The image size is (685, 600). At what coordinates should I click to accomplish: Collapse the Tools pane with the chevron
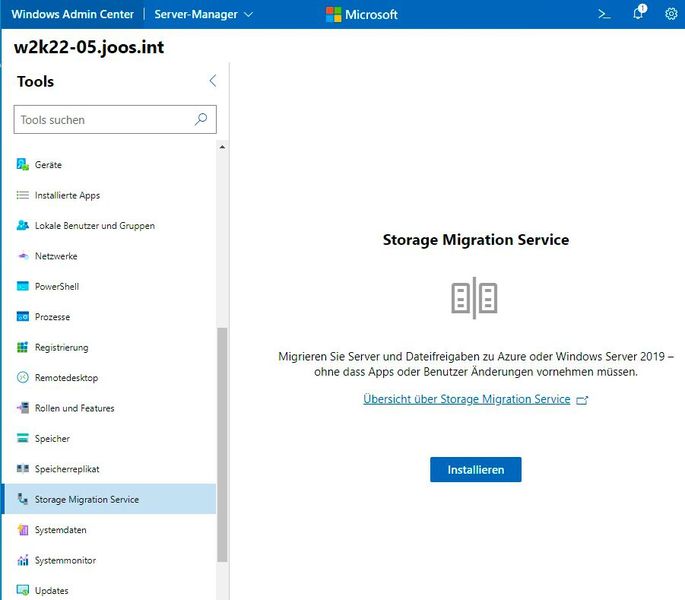(x=213, y=80)
